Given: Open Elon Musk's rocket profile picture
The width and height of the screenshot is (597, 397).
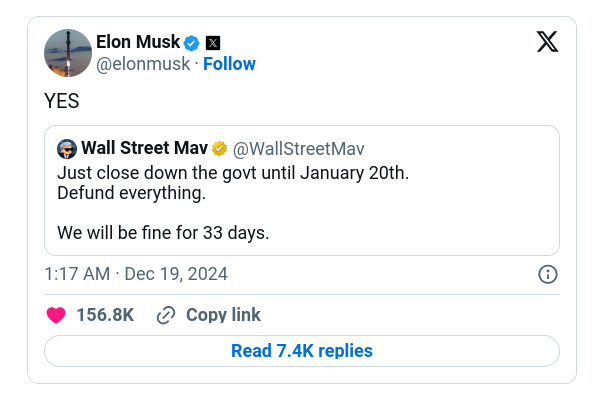Looking at the screenshot, I should [x=68, y=53].
